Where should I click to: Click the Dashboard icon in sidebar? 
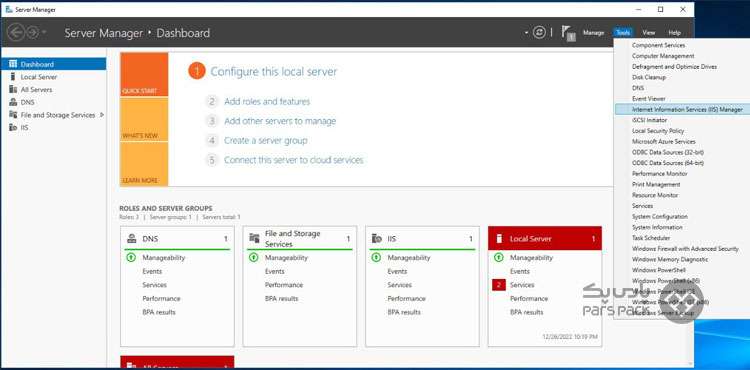(13, 64)
